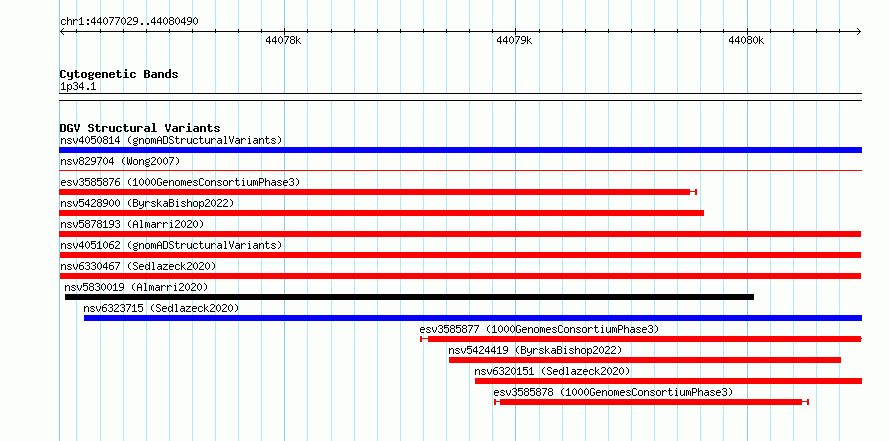Click the red esv3585876 variant bar

378,192
